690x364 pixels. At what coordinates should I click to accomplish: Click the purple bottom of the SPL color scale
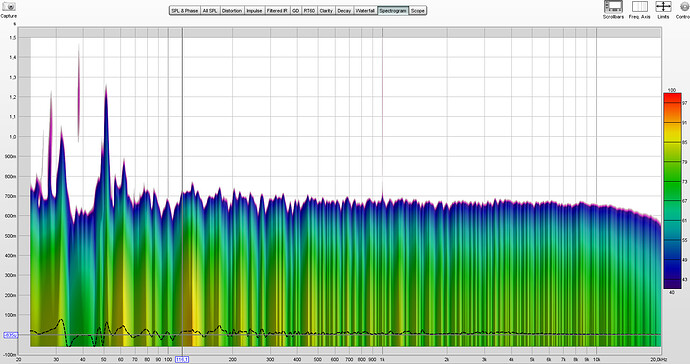[x=672, y=284]
